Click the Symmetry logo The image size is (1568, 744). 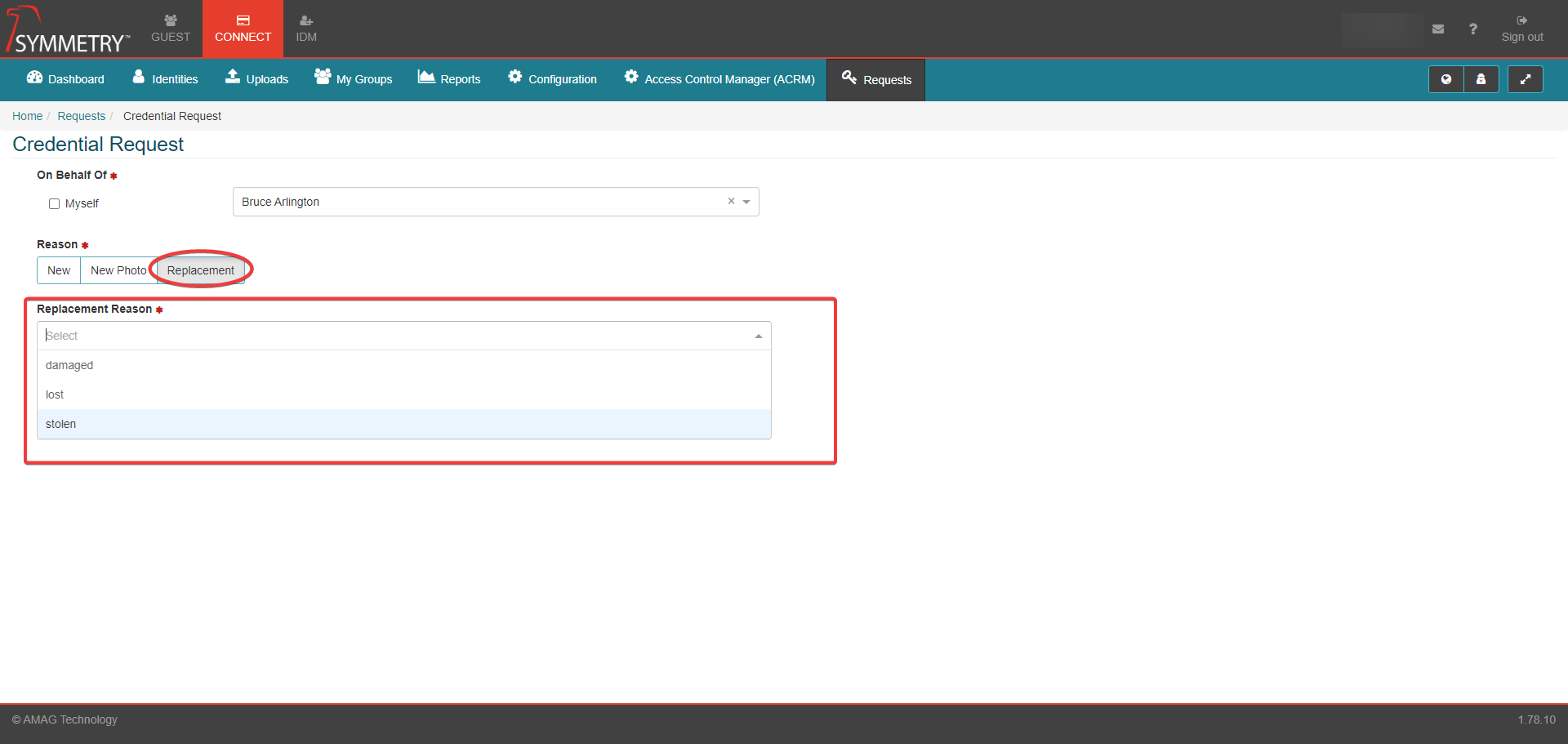[x=67, y=30]
